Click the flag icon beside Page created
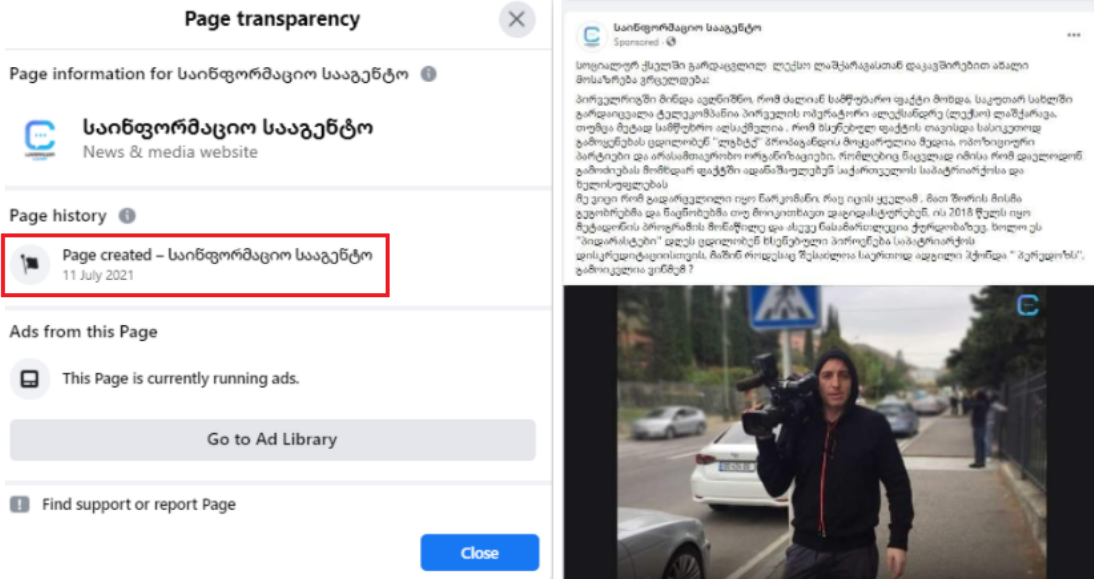The image size is (1097, 581). 30,264
